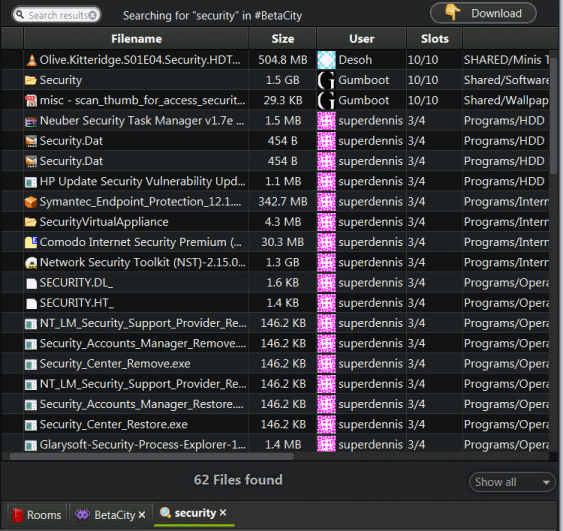Click the VLC cone icon beside Olive.Kitteridge file
The height and width of the screenshot is (531, 563).
31,60
